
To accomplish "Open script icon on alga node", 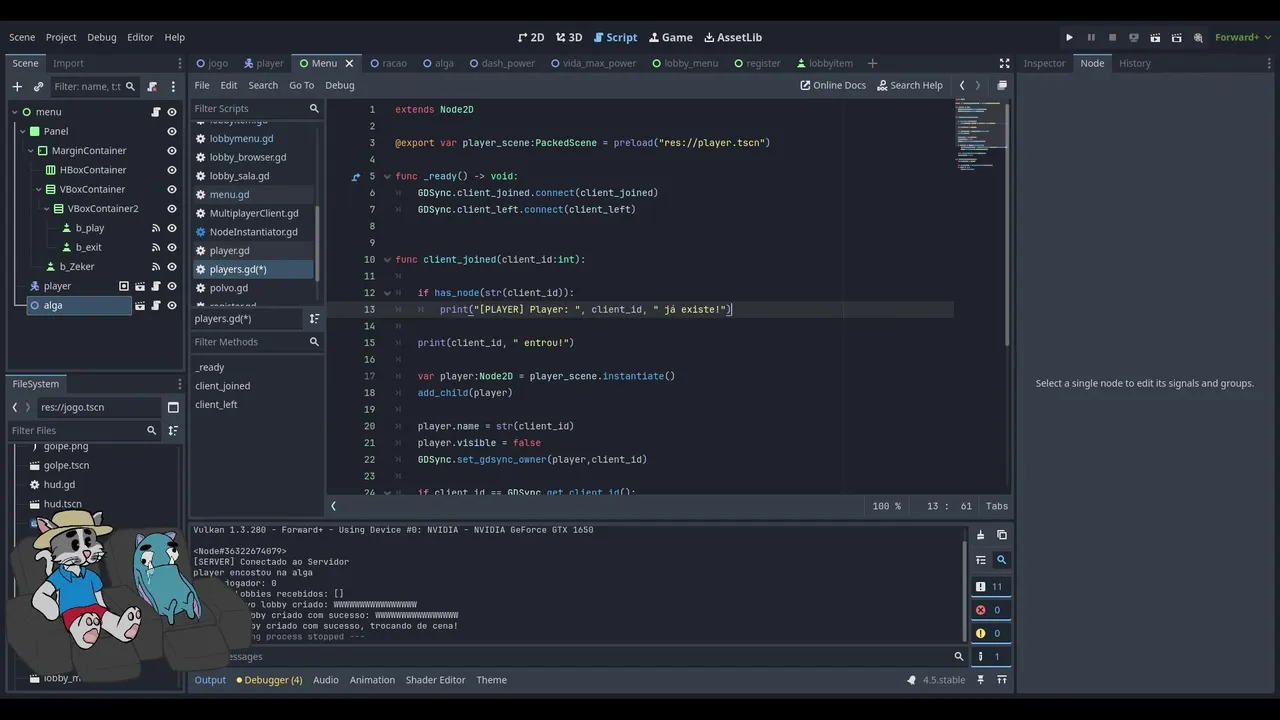I will coord(156,305).
